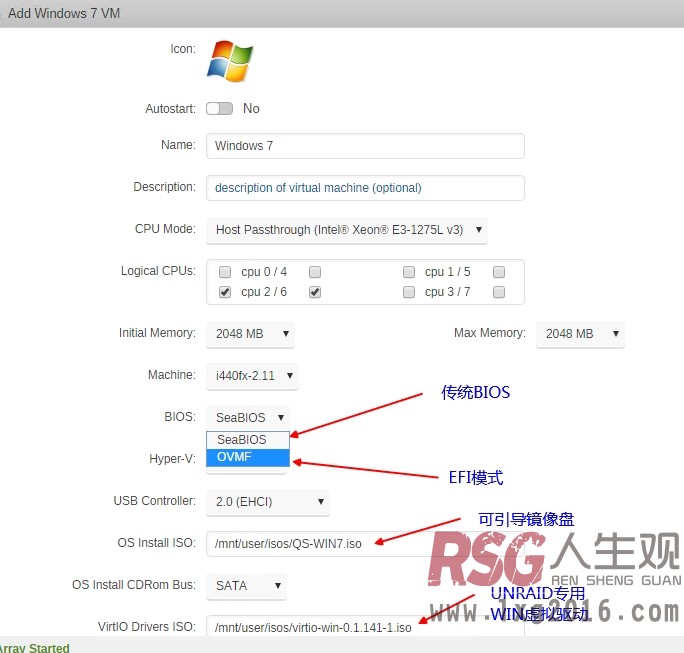
Task: Open the Machine i440fx-2.11 dropdown
Action: point(252,376)
